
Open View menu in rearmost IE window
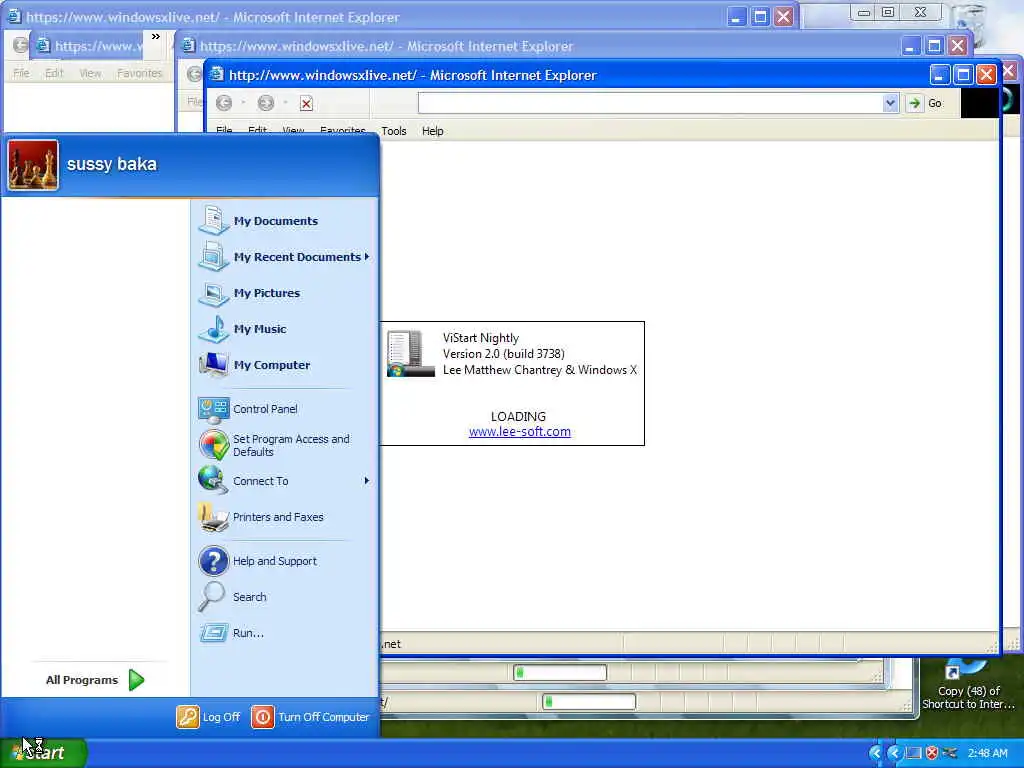click(x=90, y=73)
